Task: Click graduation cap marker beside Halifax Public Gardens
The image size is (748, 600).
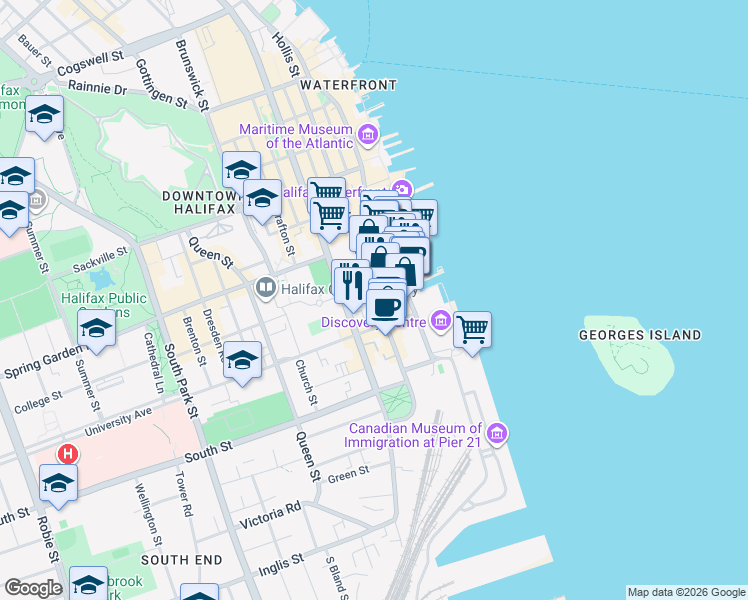Action: (x=96, y=327)
